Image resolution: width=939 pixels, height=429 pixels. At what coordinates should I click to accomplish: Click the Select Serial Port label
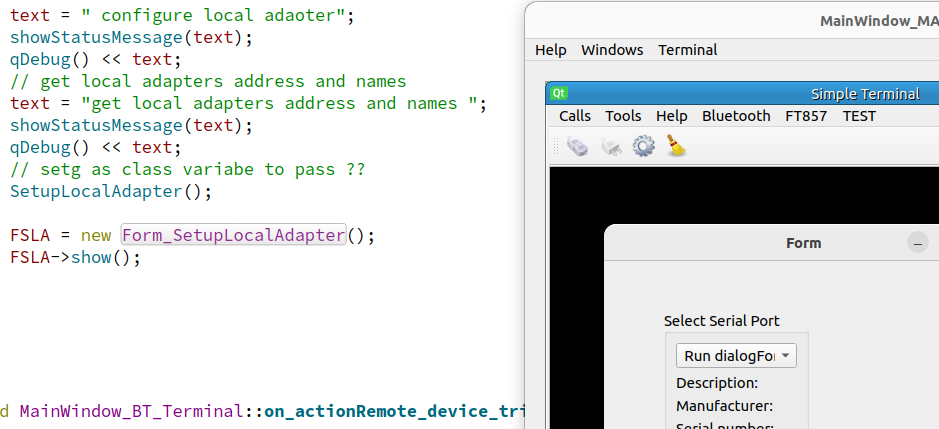[x=722, y=321]
